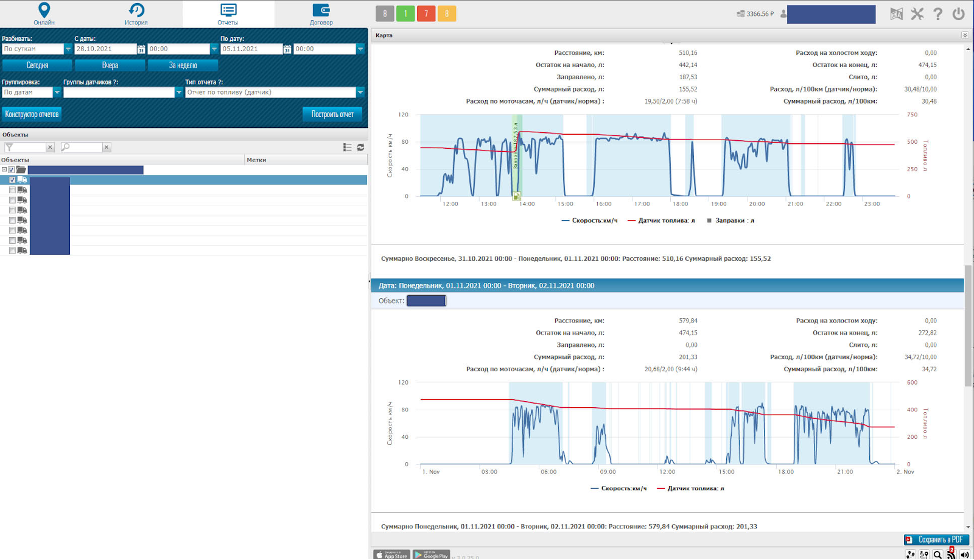The image size is (974, 560).
Task: Collapse the root folder tree node
Action: click(x=4, y=170)
